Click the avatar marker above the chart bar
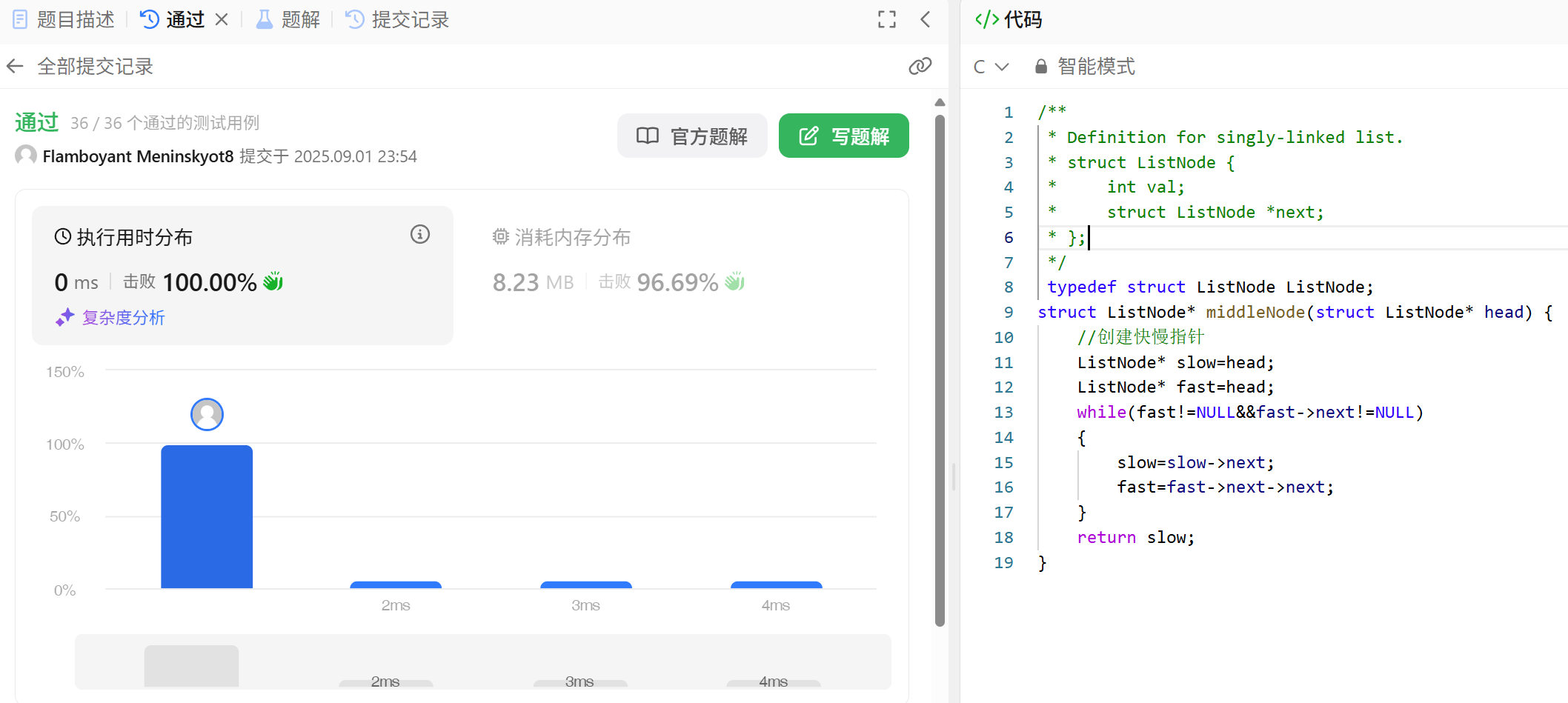 coord(207,414)
